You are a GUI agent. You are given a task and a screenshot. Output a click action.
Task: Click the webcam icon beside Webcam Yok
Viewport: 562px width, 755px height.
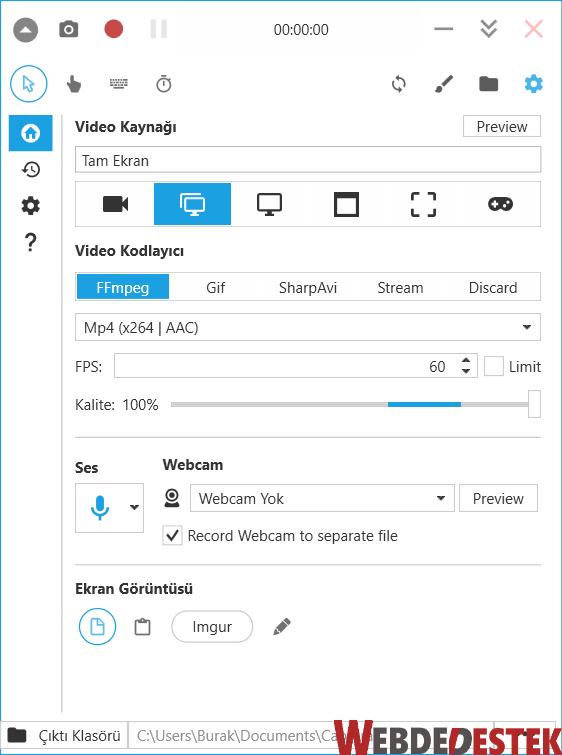[172, 498]
